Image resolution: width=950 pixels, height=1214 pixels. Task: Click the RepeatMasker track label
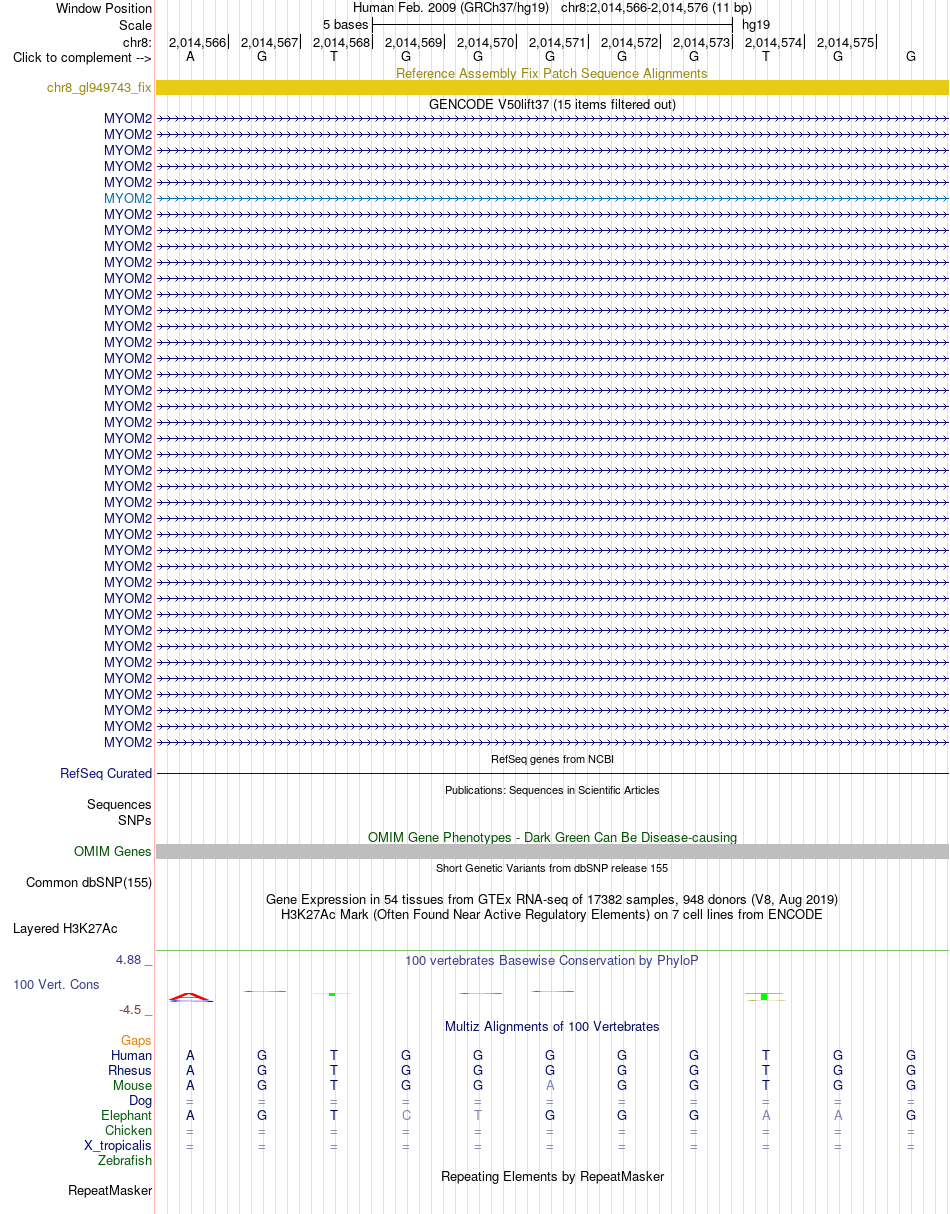pos(110,1191)
